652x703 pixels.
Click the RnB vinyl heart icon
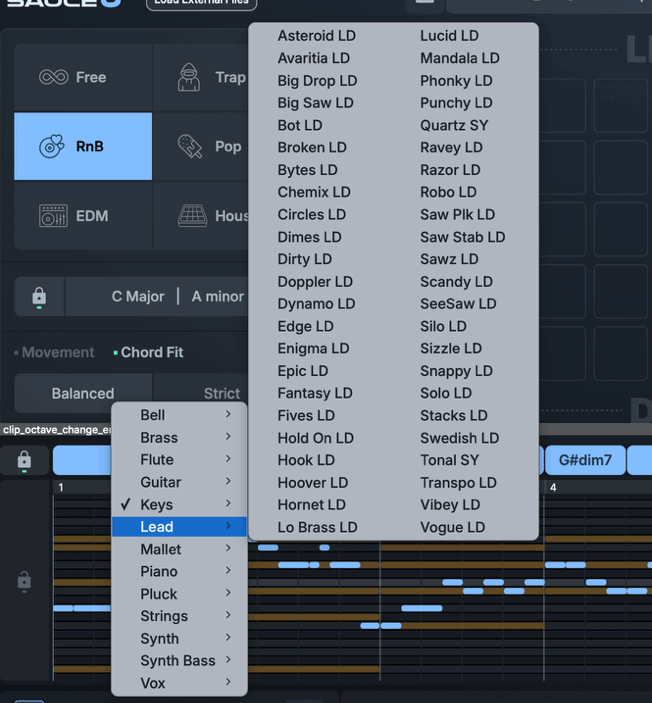52,147
